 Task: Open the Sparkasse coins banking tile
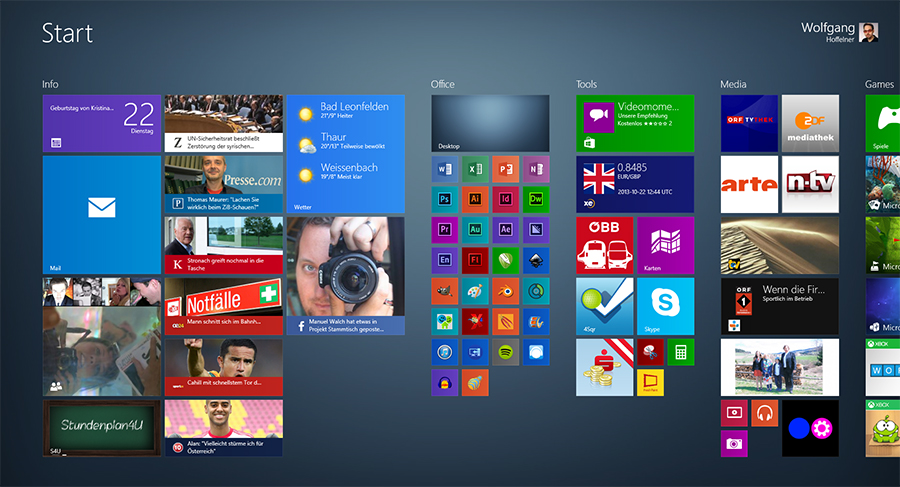coord(604,367)
